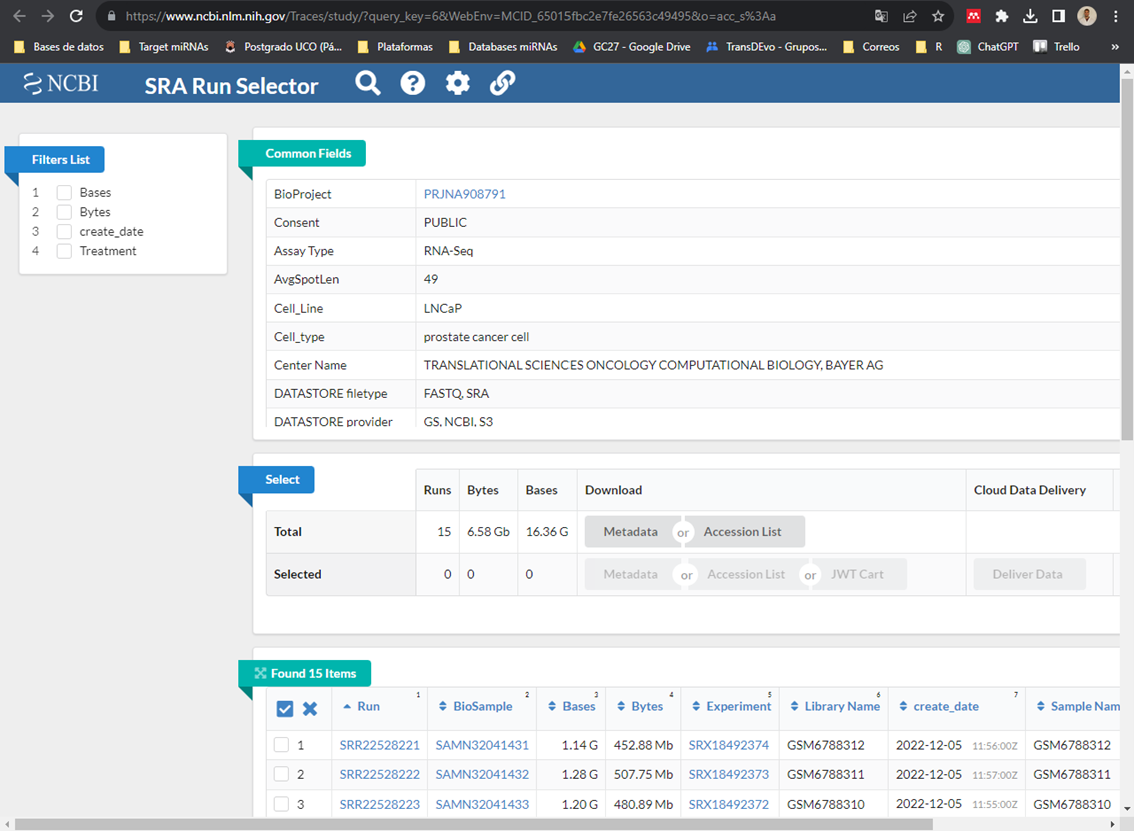Image resolution: width=1134 pixels, height=831 pixels.
Task: Open BioProject PRJNA908791 link
Action: 464,194
